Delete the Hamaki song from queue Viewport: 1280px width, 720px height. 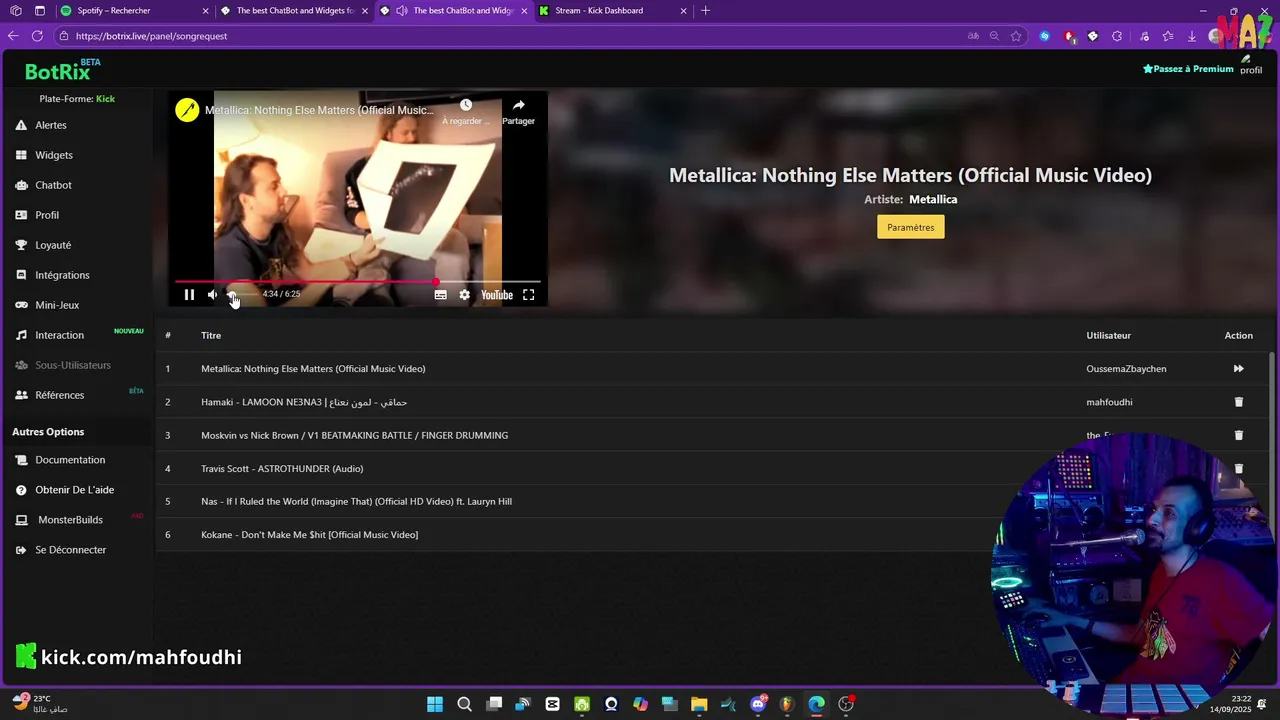(1238, 402)
